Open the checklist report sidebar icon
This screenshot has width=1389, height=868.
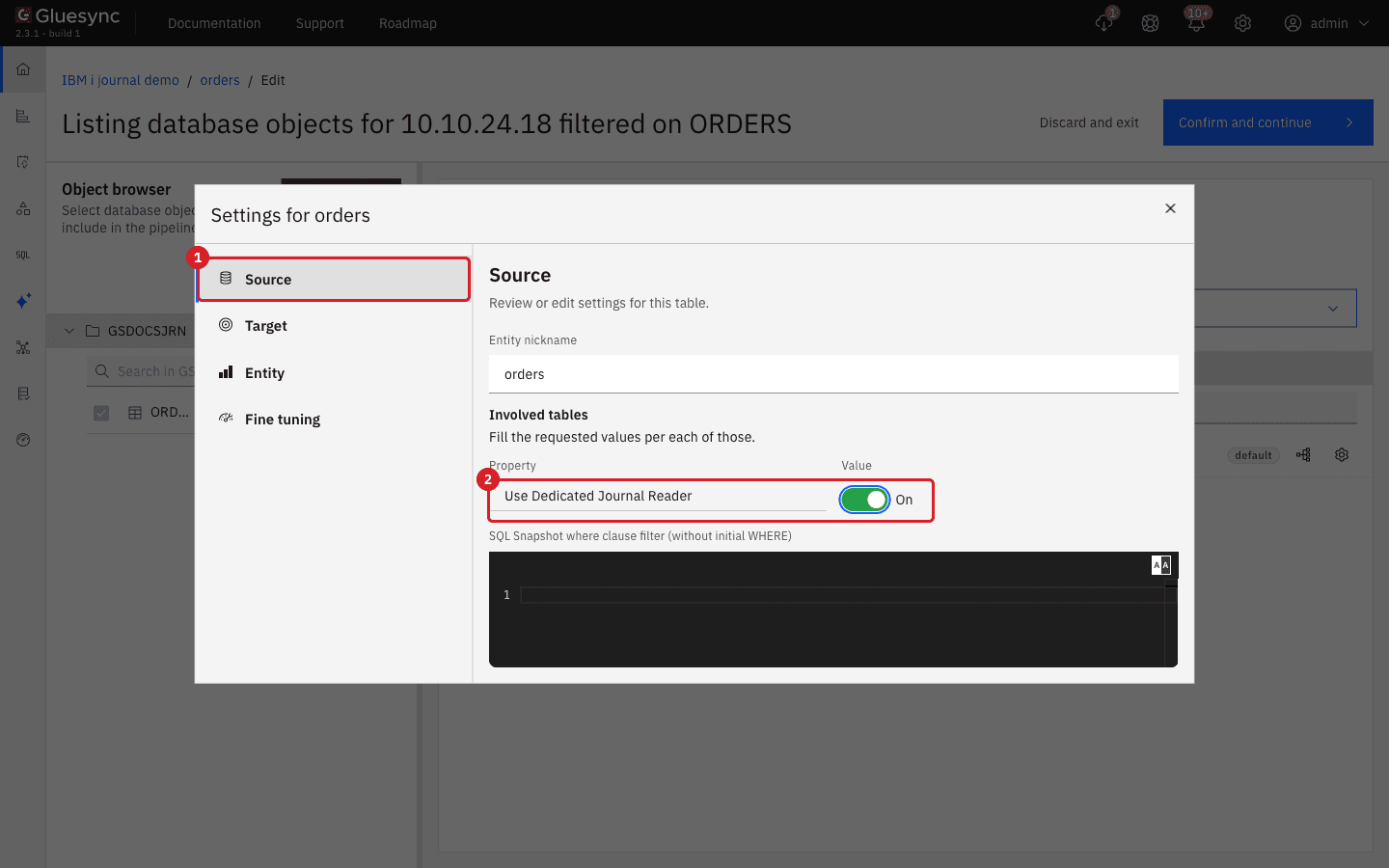coord(23,393)
